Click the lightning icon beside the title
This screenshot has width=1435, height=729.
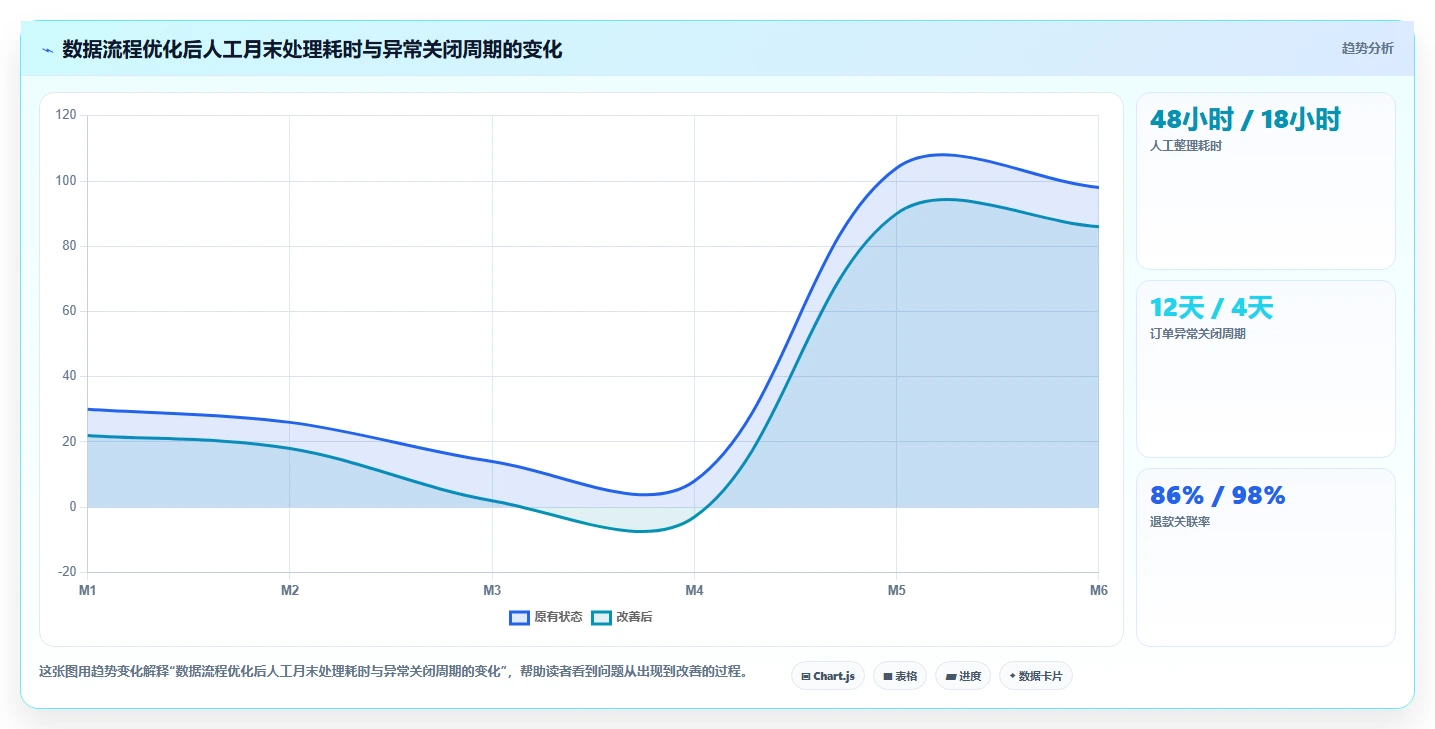click(x=48, y=50)
